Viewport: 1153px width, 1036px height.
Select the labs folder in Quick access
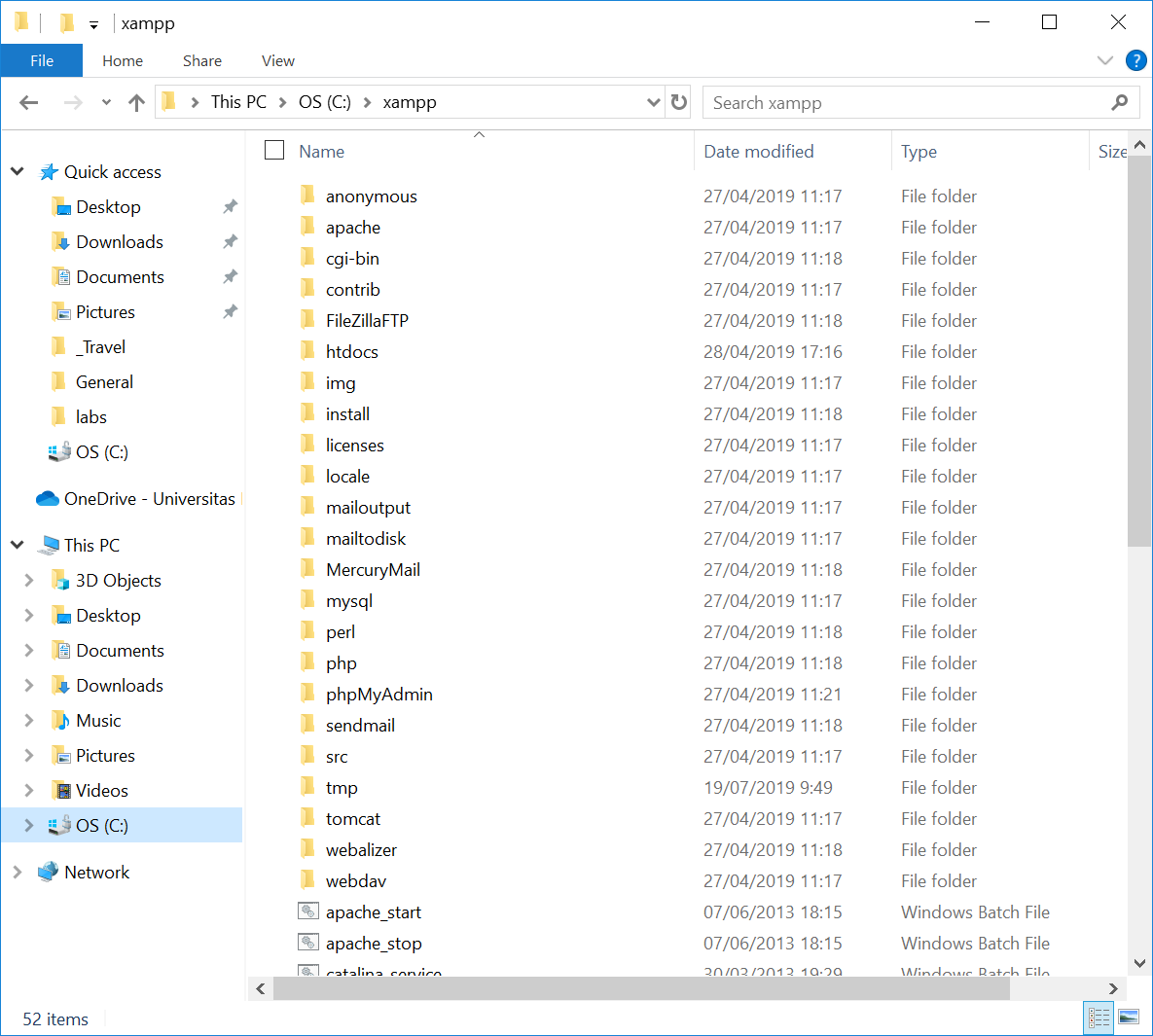pyautogui.click(x=79, y=417)
